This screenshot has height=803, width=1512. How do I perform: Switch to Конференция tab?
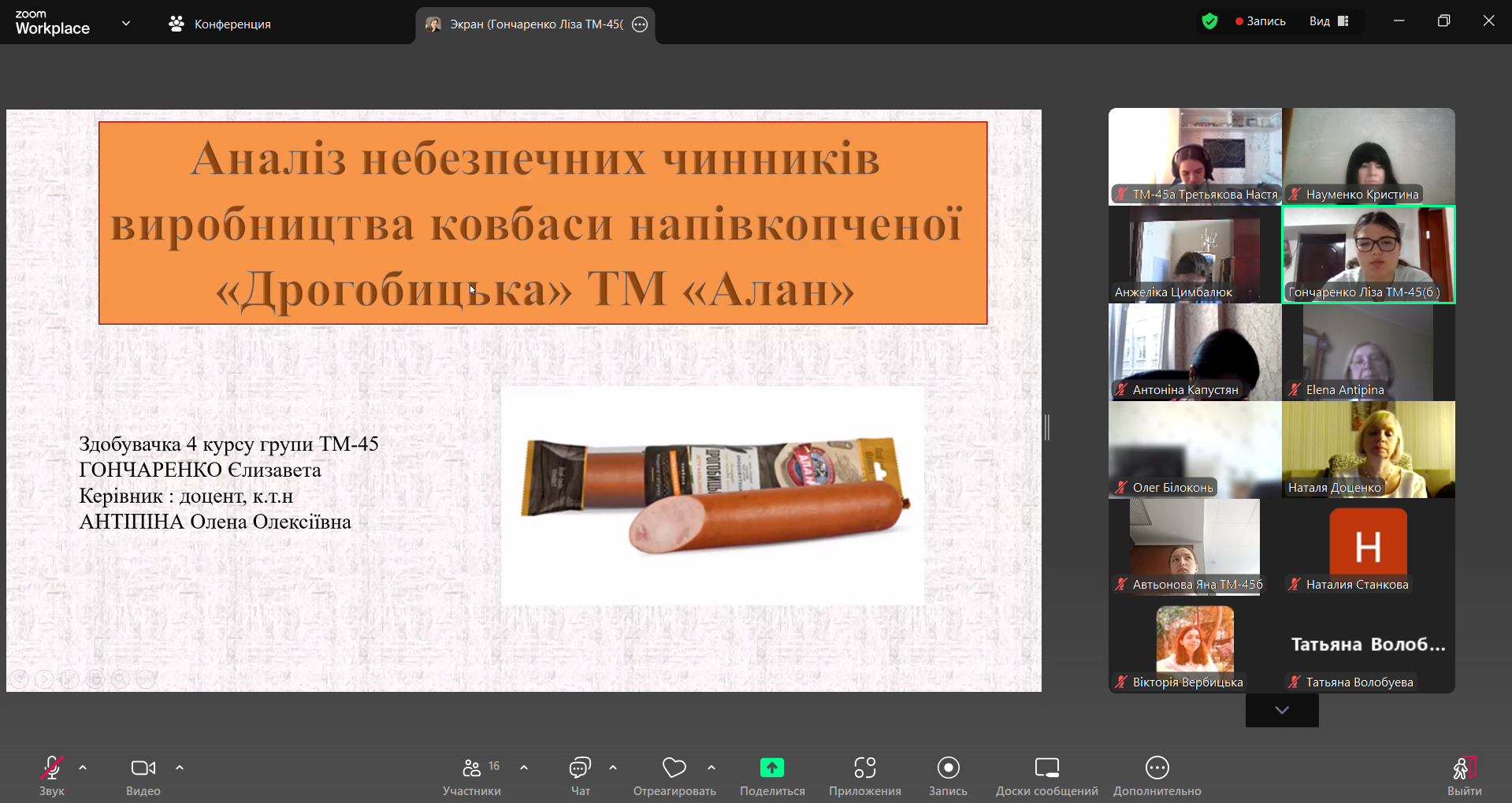coord(220,24)
